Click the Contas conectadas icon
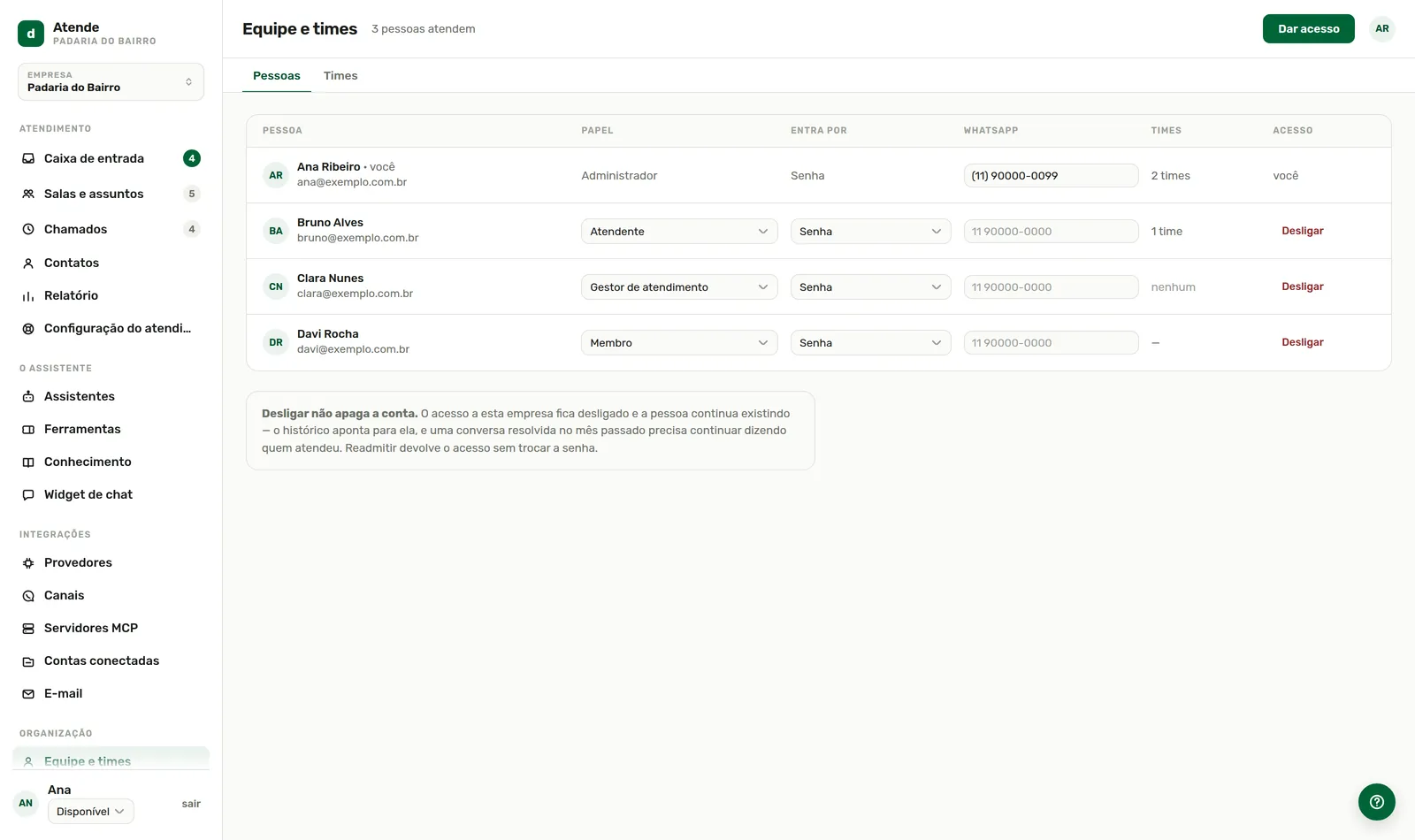The height and width of the screenshot is (840, 1415). [x=28, y=661]
